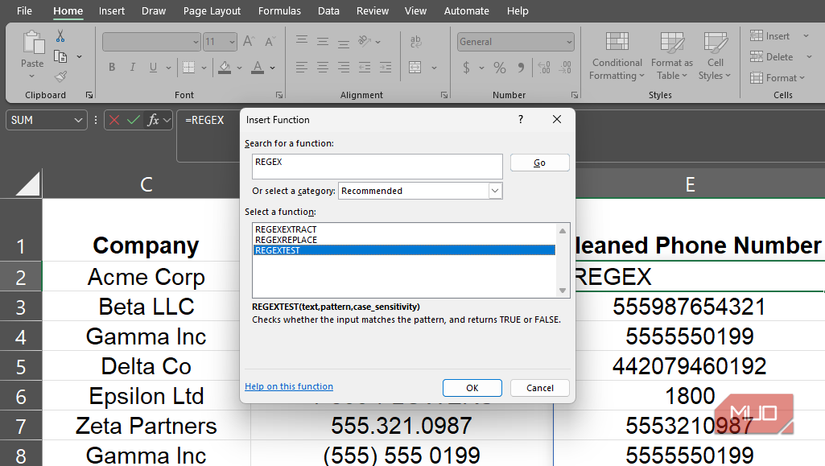The image size is (825, 466).
Task: Switch to the Review tab
Action: pyautogui.click(x=372, y=11)
